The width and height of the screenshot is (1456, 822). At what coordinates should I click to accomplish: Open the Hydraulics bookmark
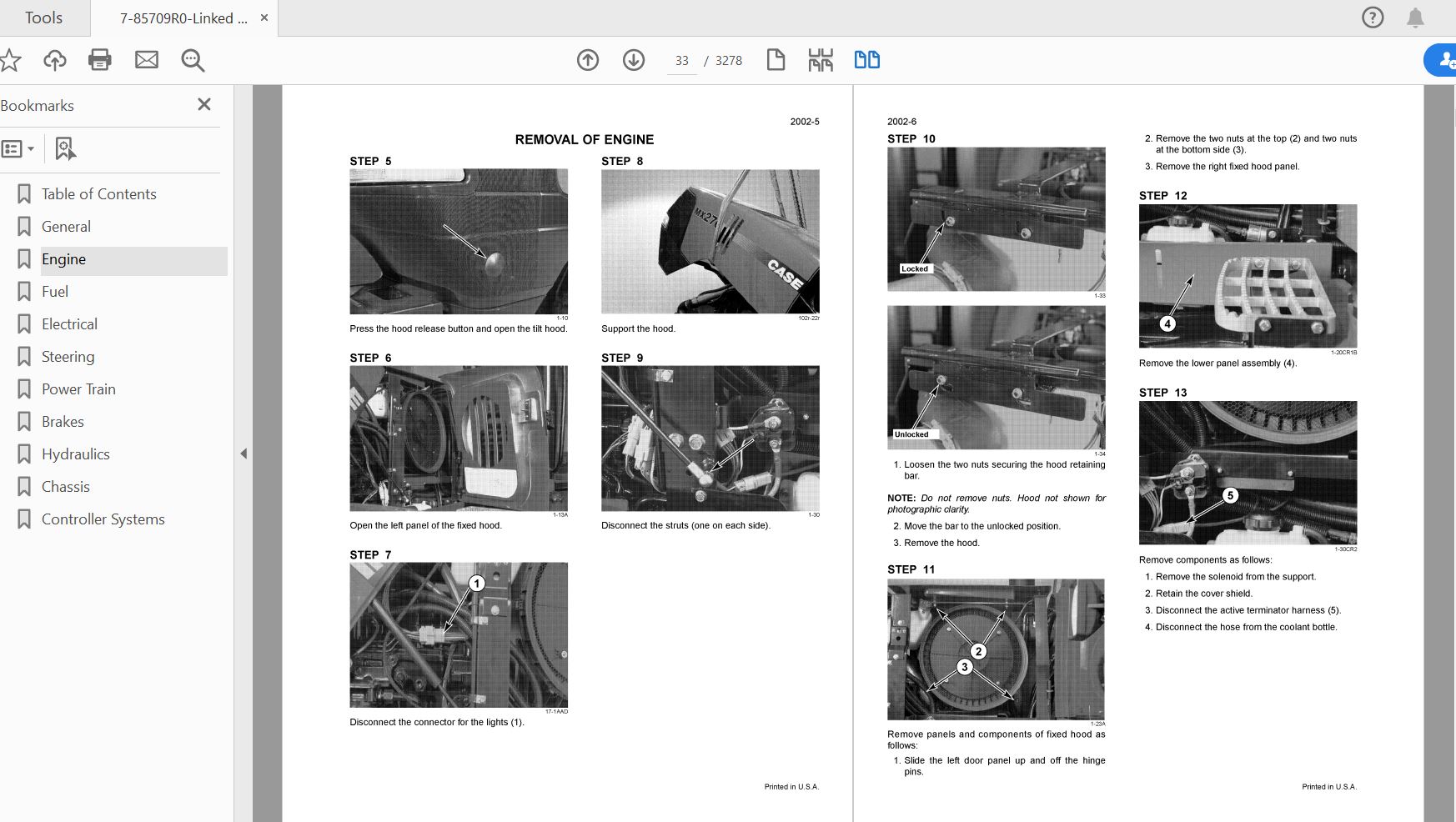(76, 454)
